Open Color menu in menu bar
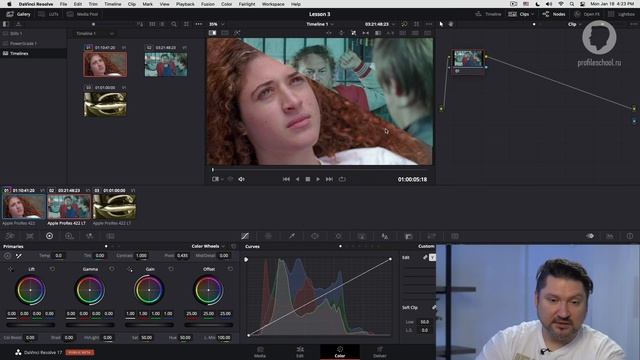Viewport: 640px width, 360px height. pos(227,4)
